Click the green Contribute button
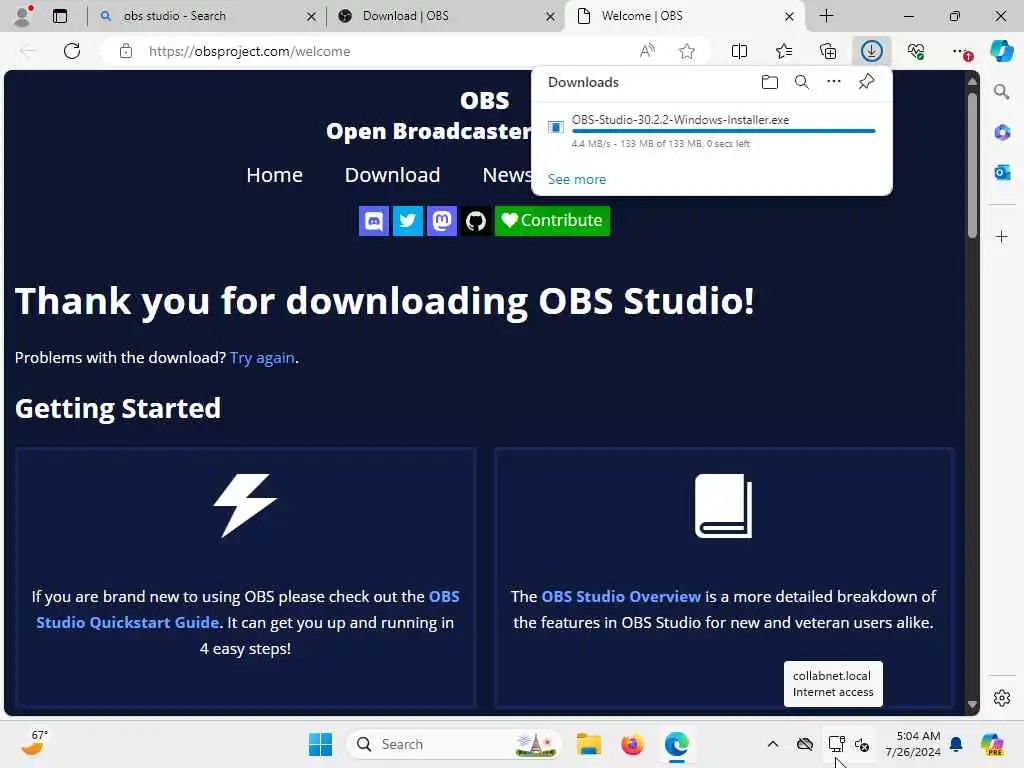This screenshot has width=1024, height=768. 552,221
